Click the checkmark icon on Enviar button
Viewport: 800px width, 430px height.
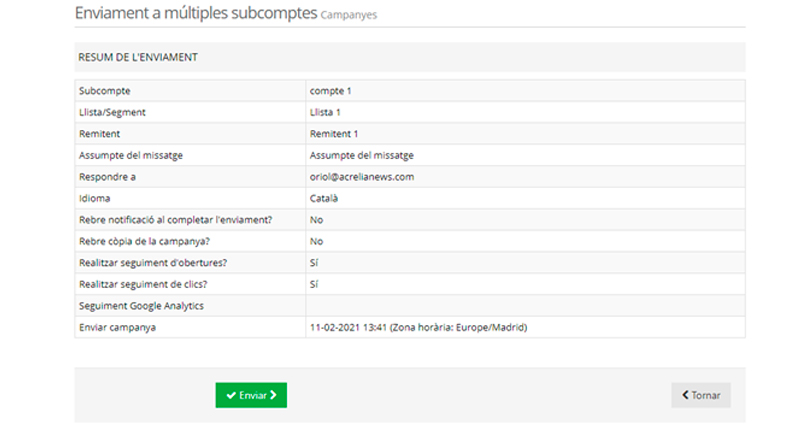pyautogui.click(x=231, y=395)
